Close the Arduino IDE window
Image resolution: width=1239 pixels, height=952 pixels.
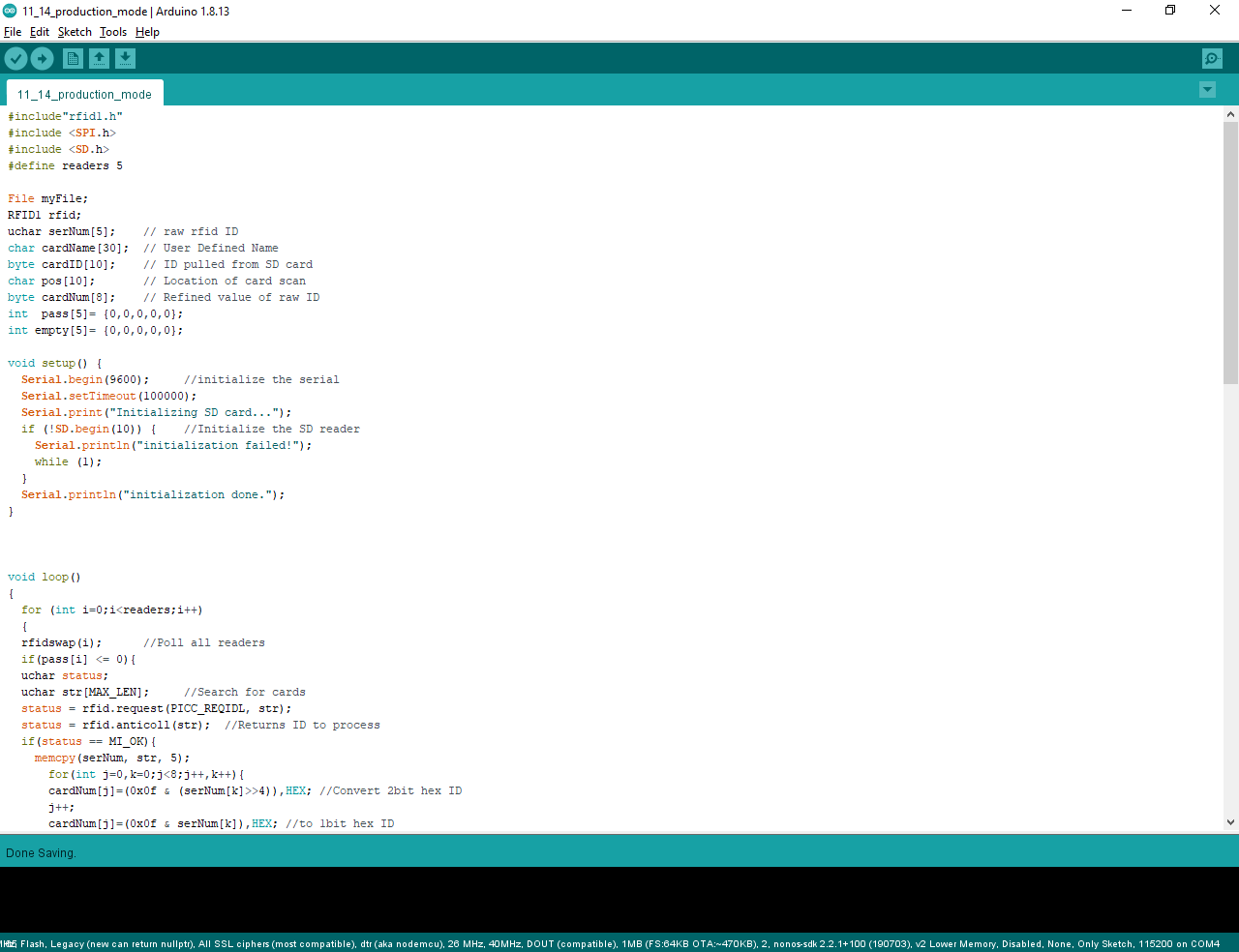point(1215,11)
